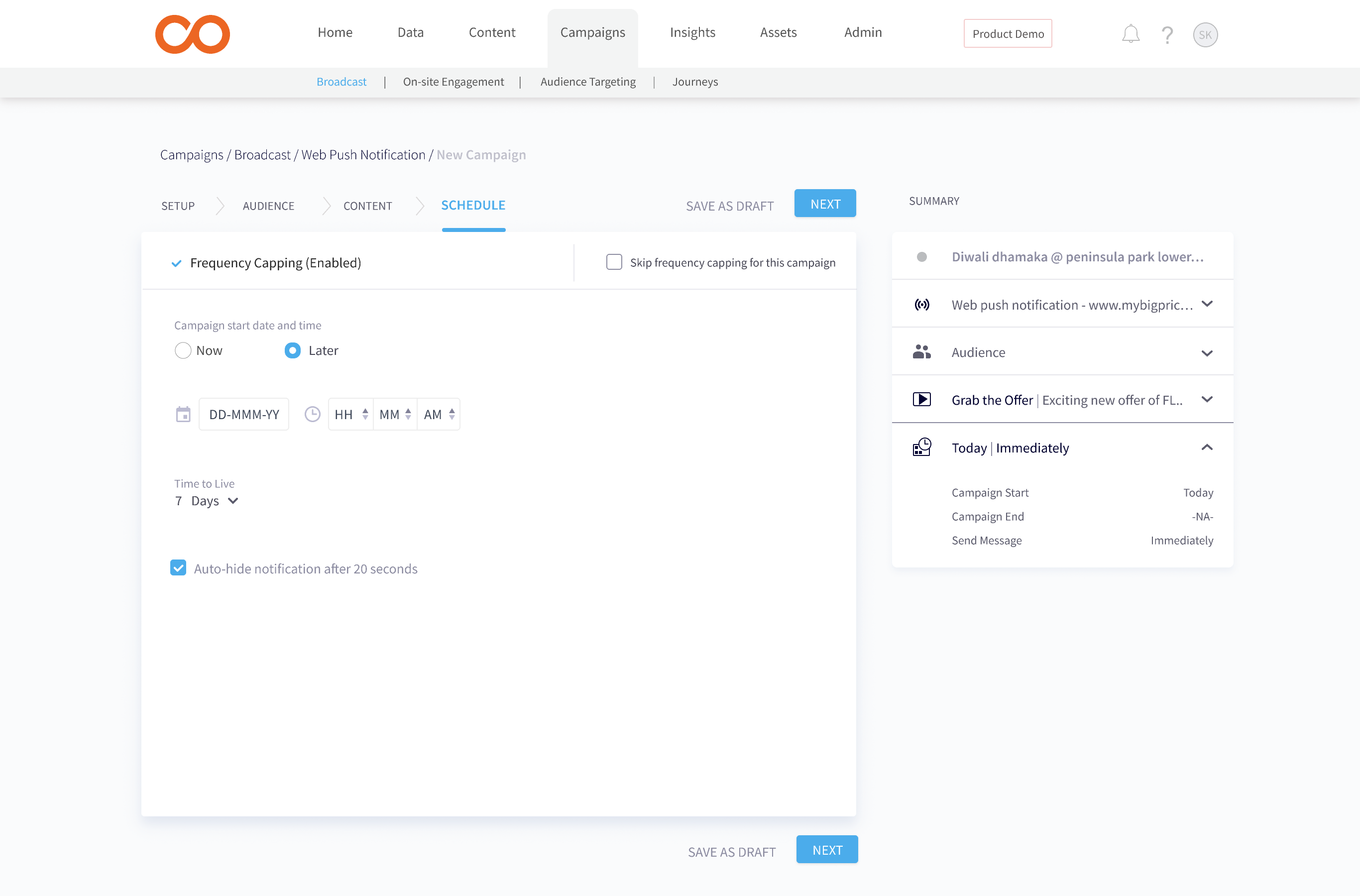Click bottom SAVE AS DRAFT link

coord(731,851)
